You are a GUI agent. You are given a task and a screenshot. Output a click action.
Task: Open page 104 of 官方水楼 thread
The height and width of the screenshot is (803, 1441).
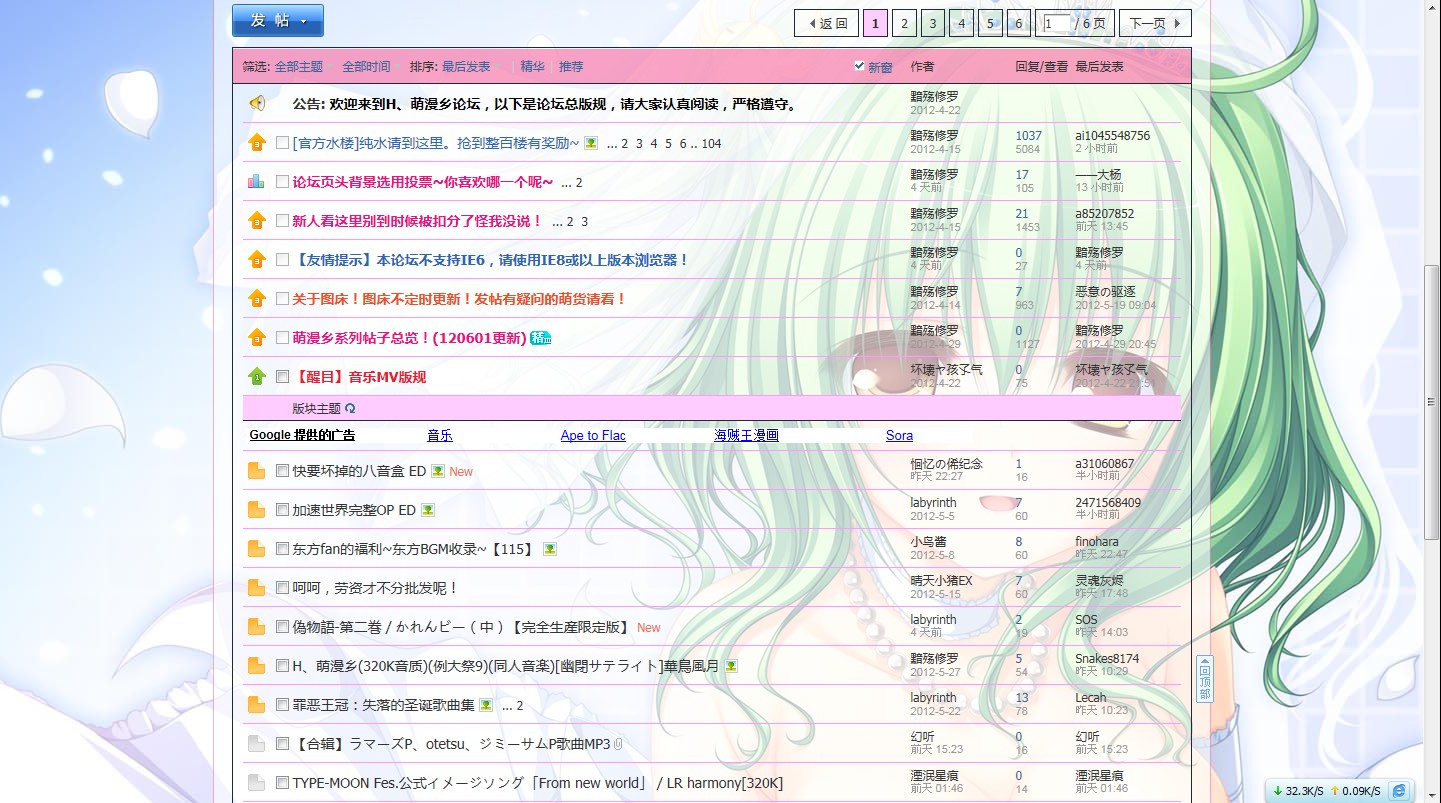point(711,143)
